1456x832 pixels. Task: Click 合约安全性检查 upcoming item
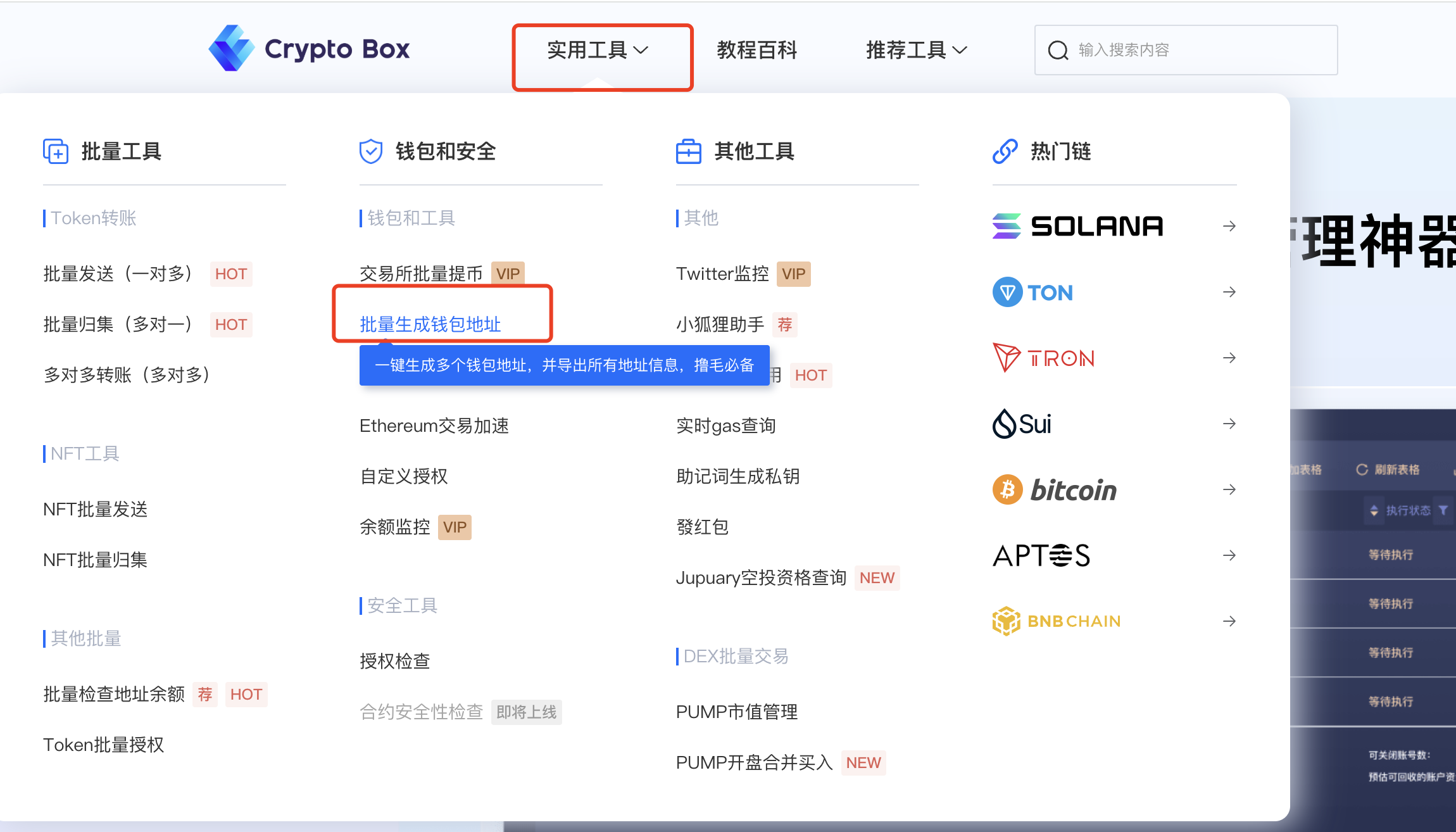click(x=421, y=712)
